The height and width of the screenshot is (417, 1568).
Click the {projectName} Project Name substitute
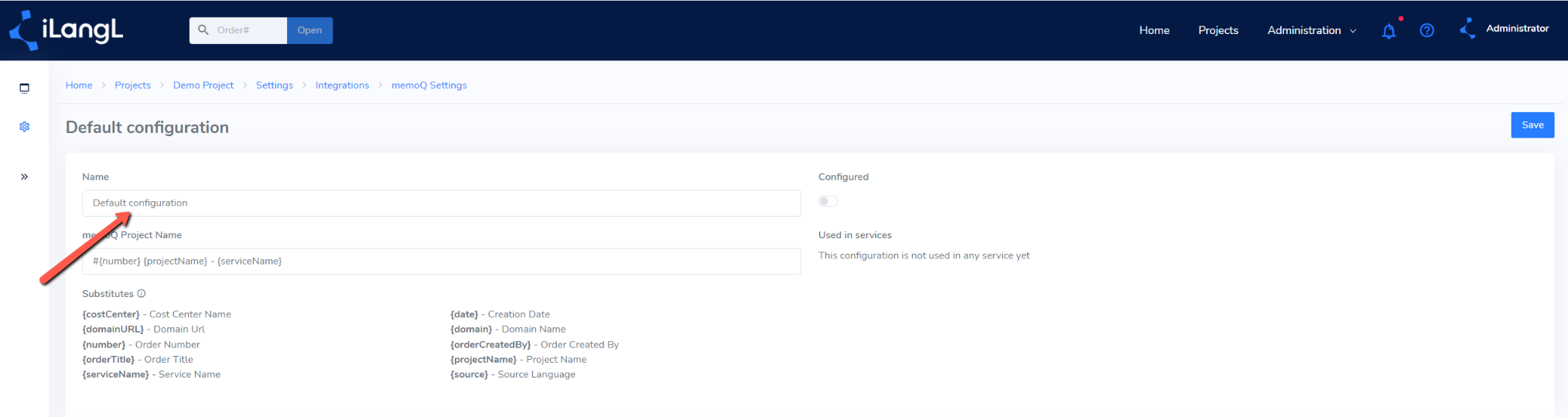519,359
